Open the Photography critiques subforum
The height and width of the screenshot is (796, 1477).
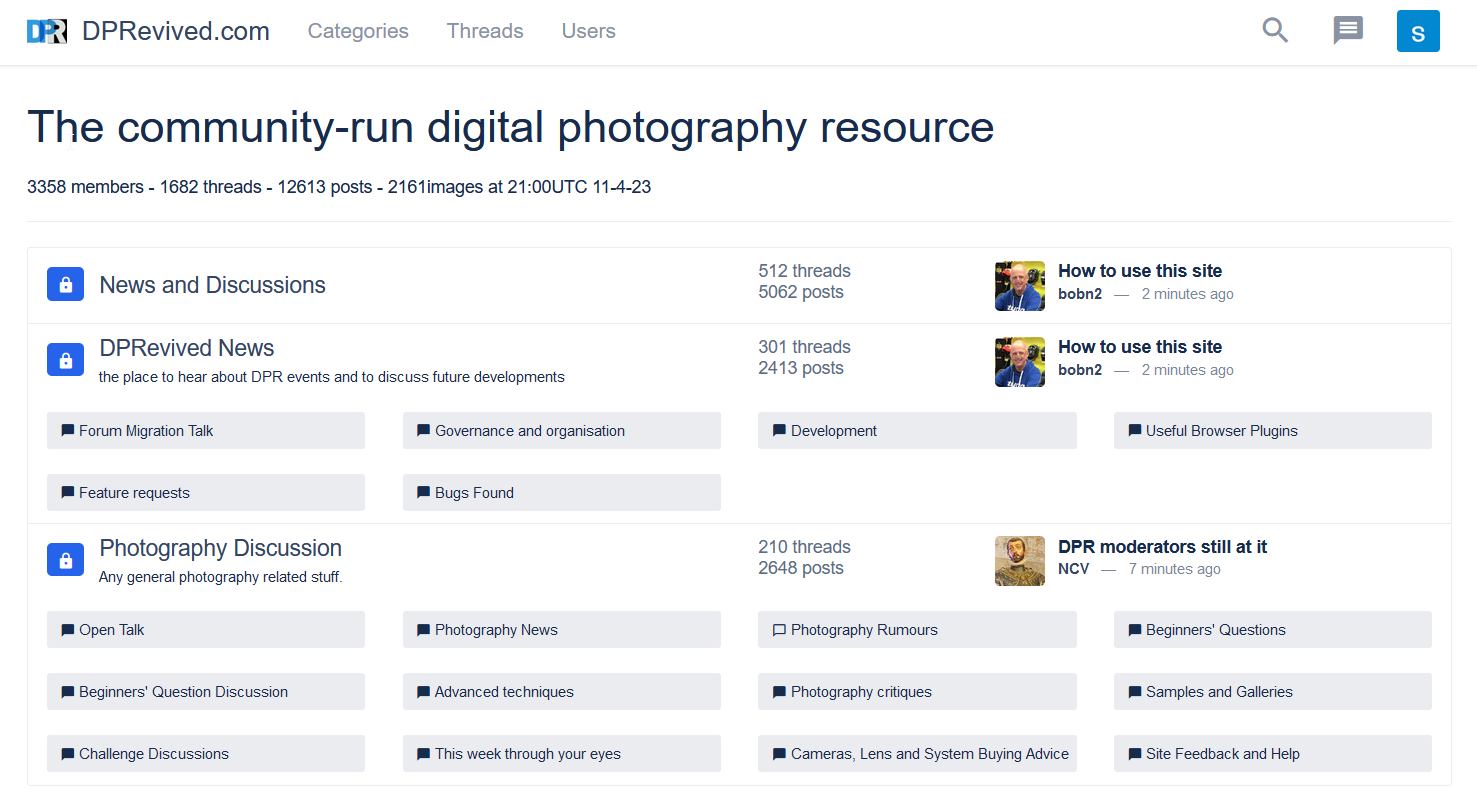click(x=917, y=692)
